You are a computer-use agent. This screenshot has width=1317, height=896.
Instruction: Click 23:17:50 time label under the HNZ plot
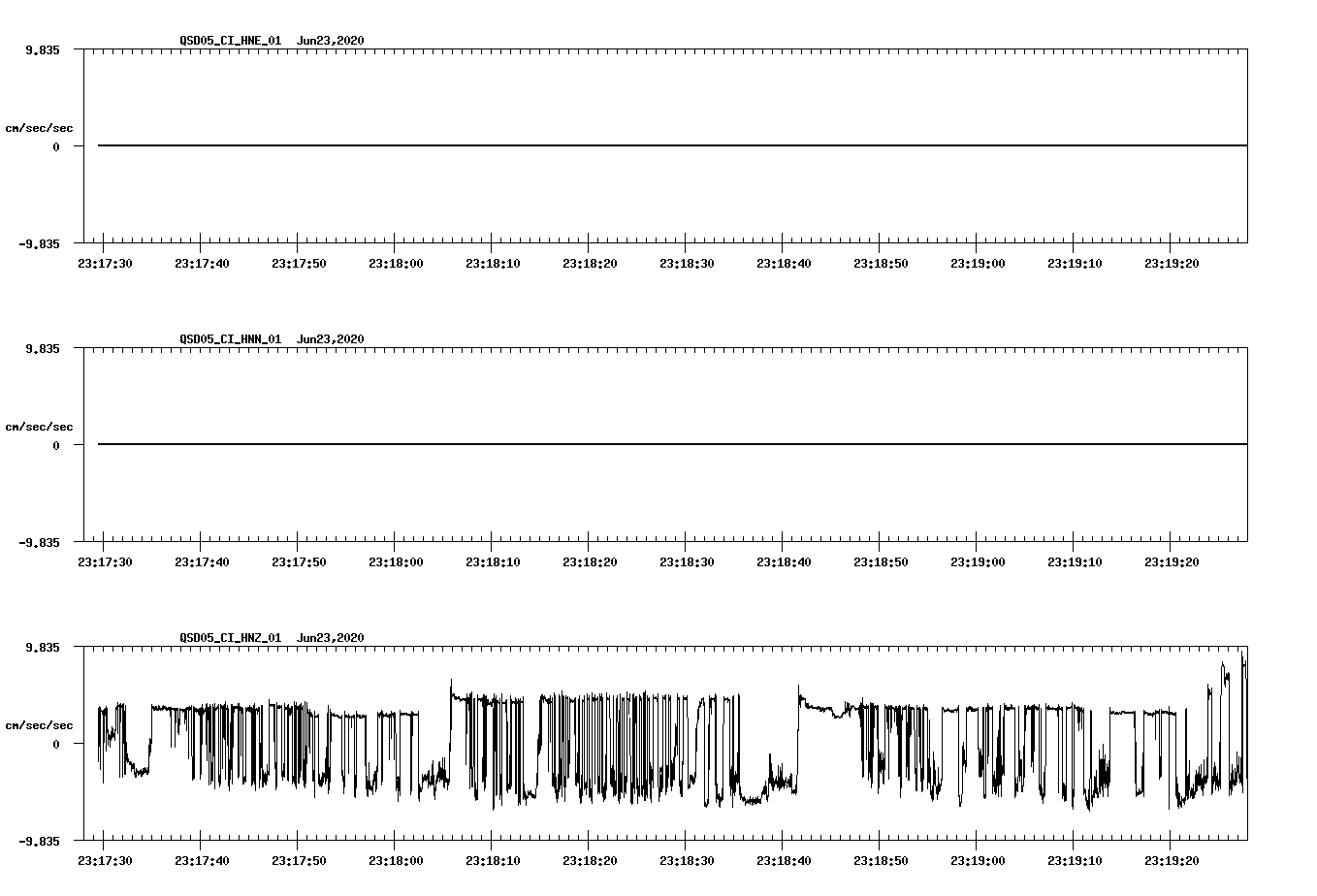click(x=299, y=860)
